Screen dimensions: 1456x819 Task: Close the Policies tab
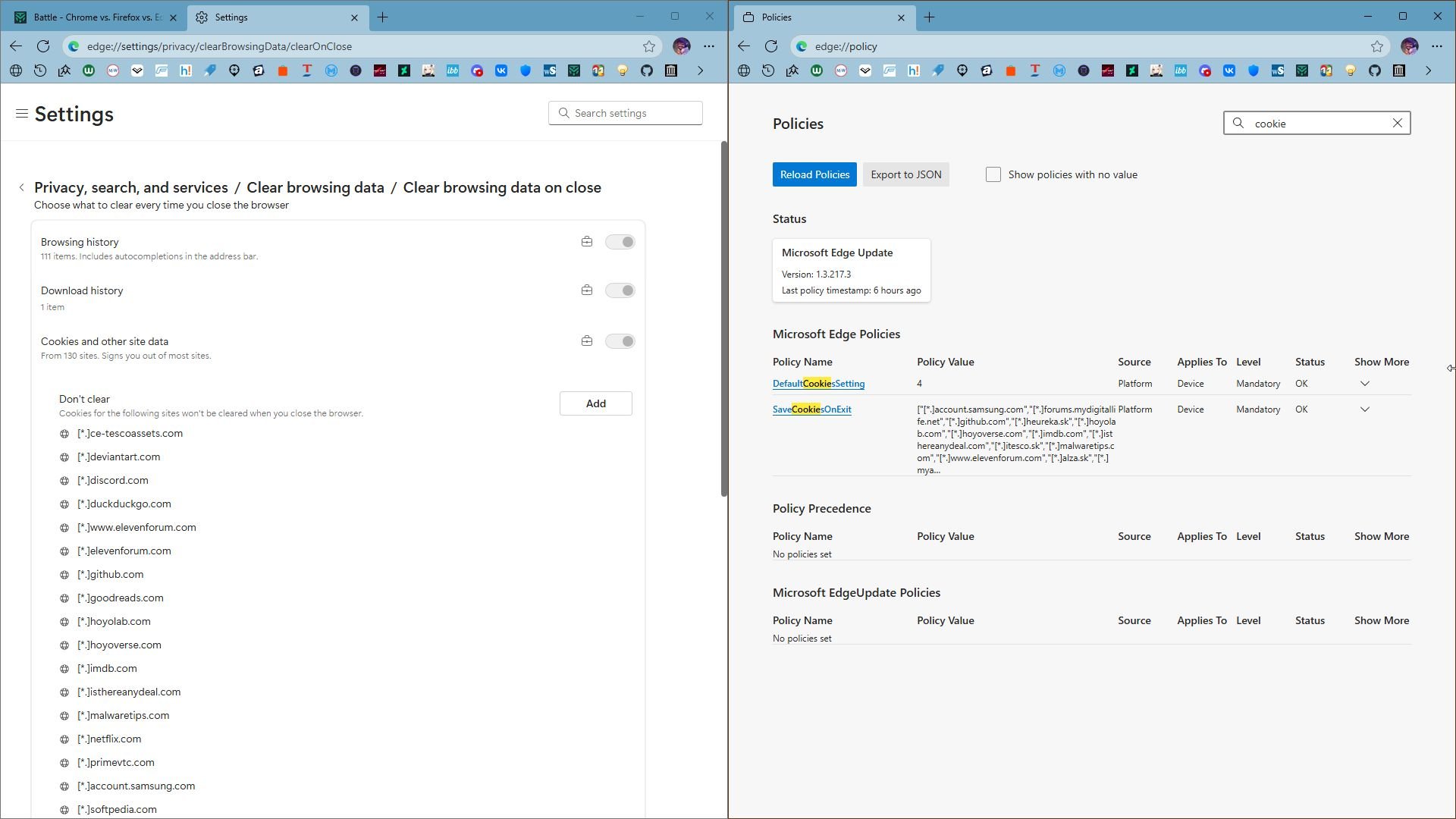(x=901, y=17)
